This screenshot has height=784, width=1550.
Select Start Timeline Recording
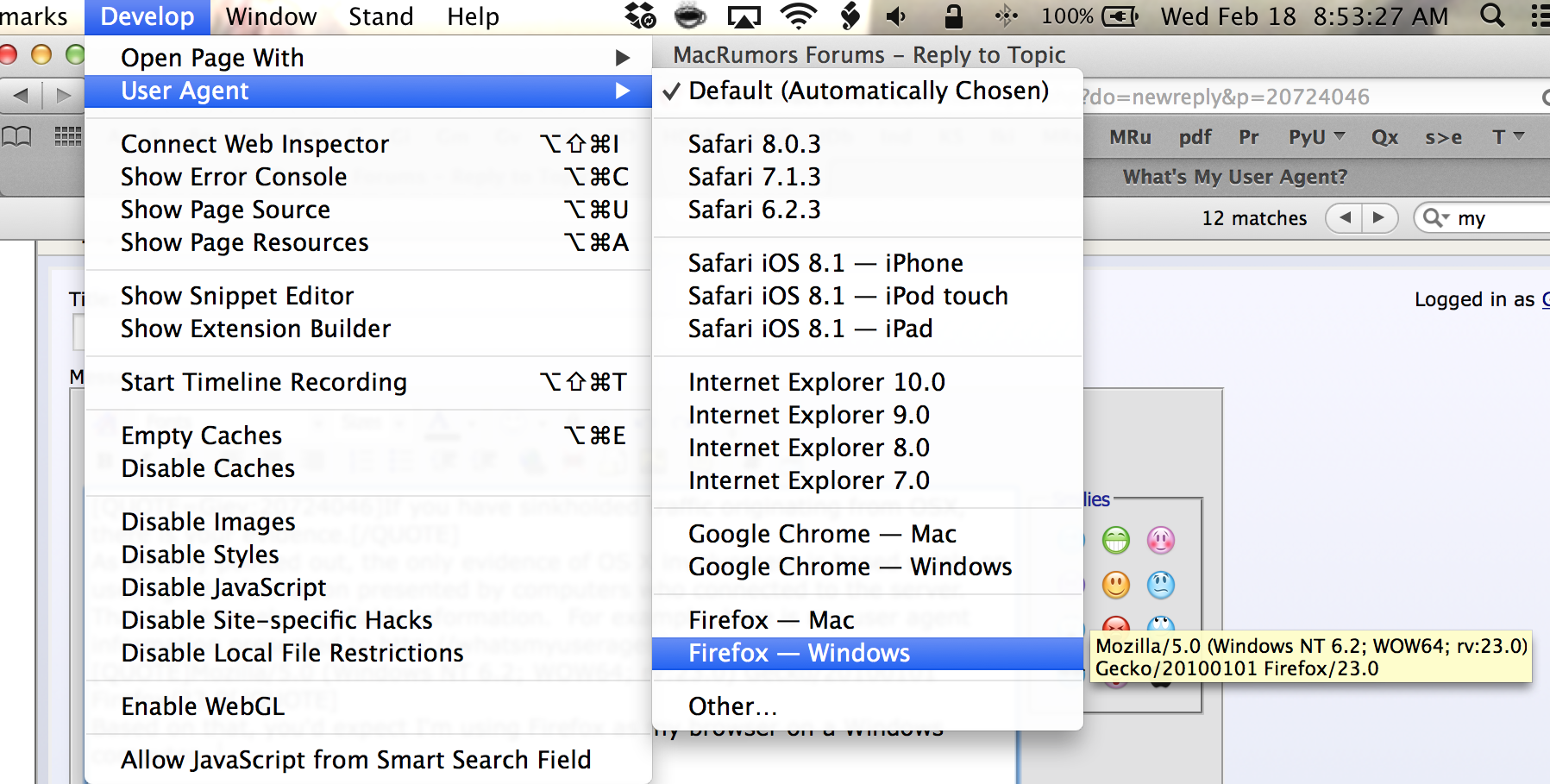coord(368,382)
